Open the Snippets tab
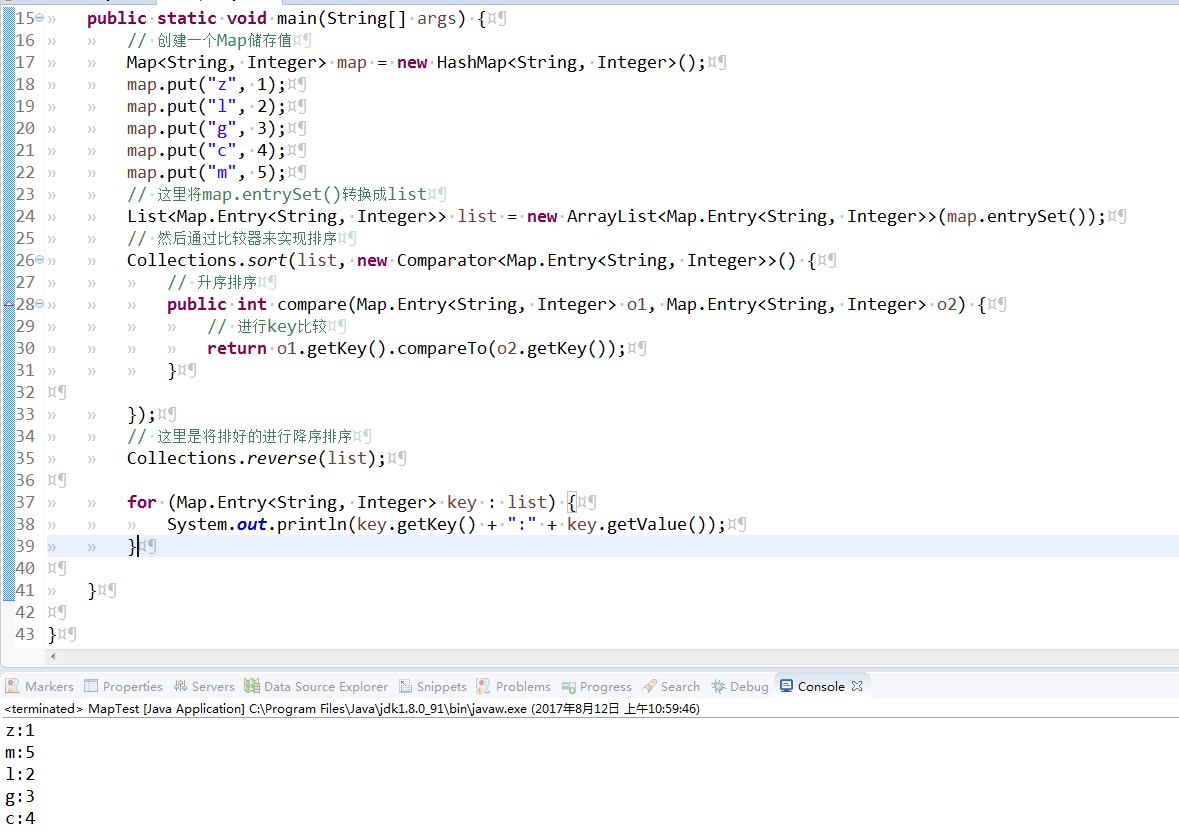This screenshot has width=1179, height=838. click(433, 686)
